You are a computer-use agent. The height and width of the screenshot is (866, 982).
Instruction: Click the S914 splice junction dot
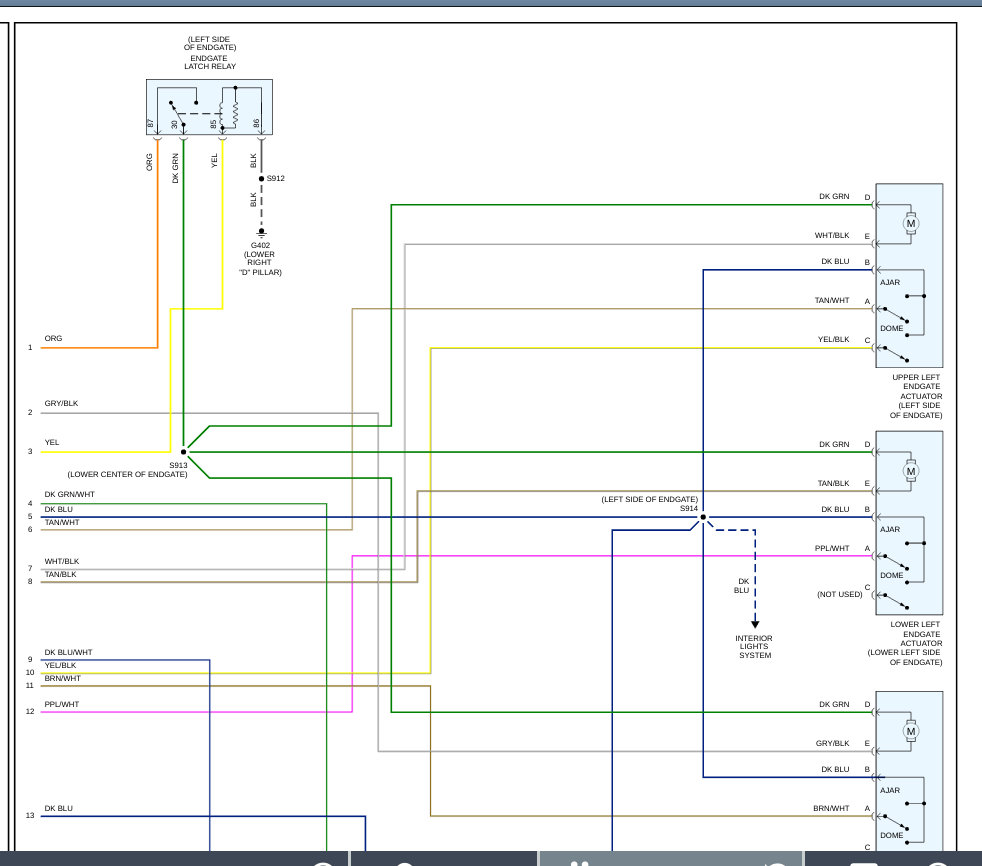(703, 517)
